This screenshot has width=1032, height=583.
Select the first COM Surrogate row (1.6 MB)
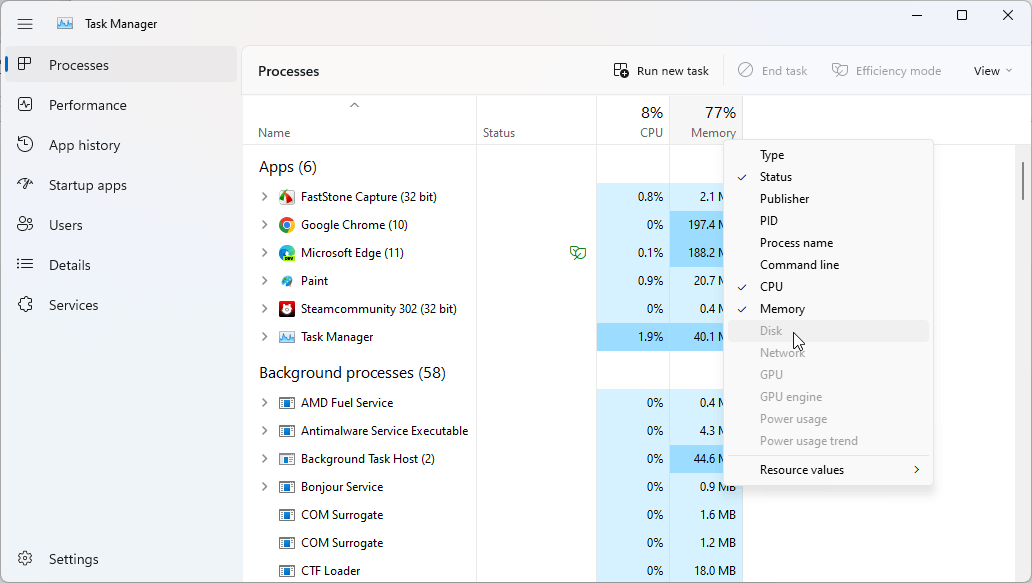[492, 515]
